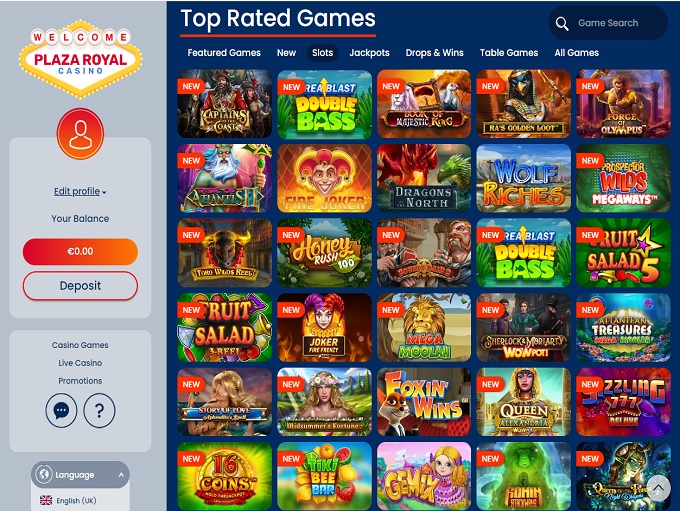Screen dimensions: 680x511
Task: Switch to the Jackpots tab
Action: (369, 53)
